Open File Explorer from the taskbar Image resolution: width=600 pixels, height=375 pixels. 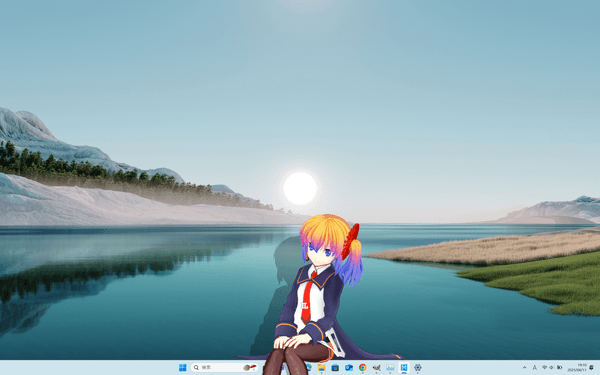click(x=321, y=368)
